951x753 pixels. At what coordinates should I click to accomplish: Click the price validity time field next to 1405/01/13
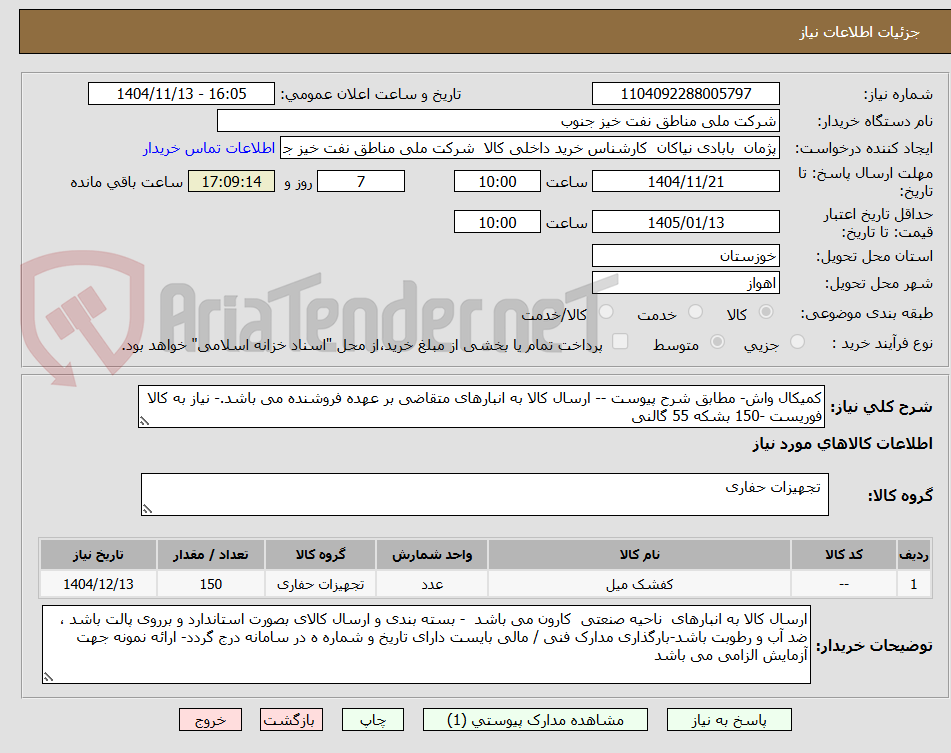click(497, 222)
